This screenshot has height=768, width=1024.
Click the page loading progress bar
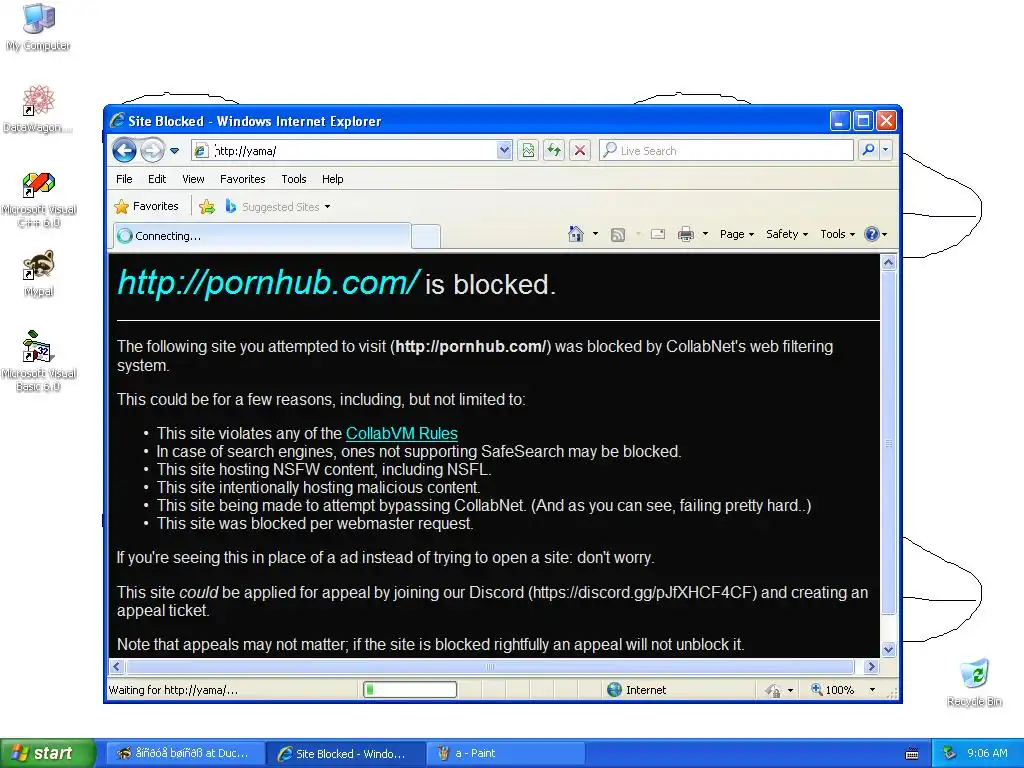[x=410, y=690]
